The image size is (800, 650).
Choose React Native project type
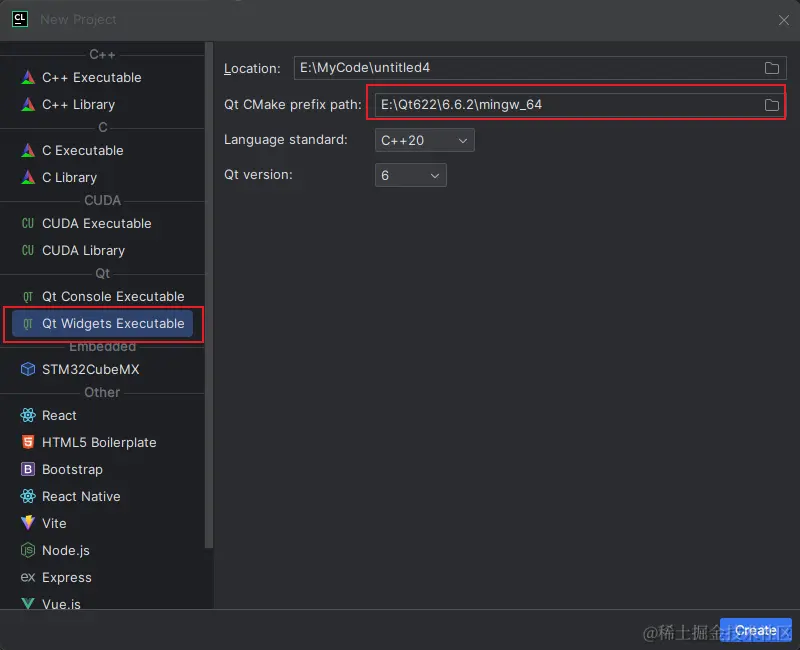click(103, 496)
